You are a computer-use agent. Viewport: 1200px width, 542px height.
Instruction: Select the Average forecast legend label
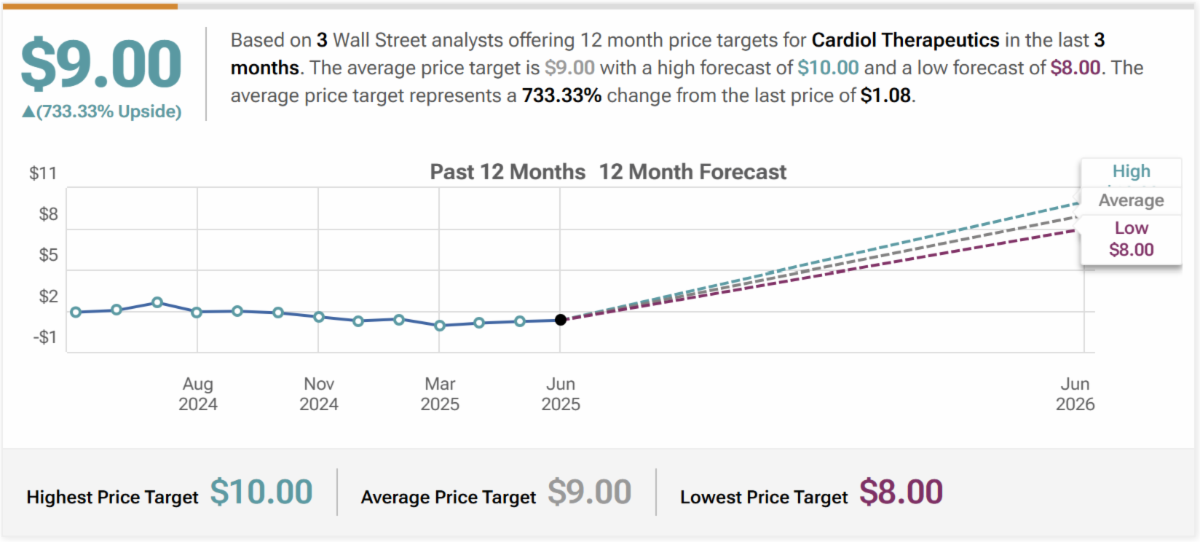tap(1131, 200)
